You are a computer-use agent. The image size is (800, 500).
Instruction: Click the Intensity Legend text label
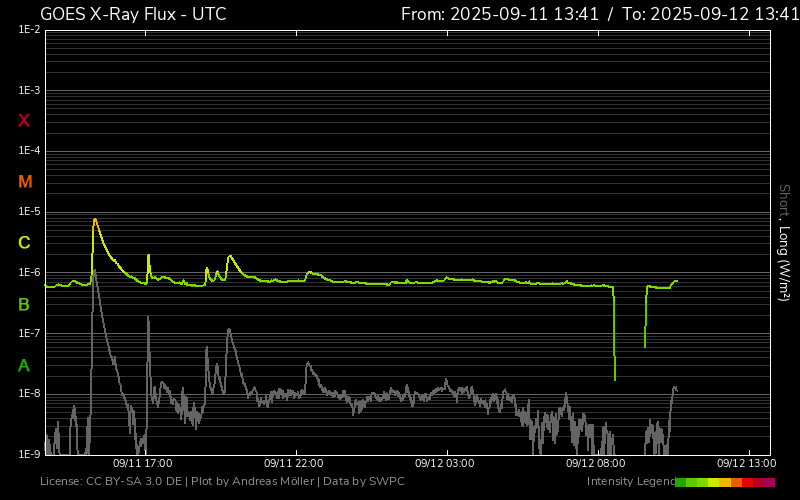pos(630,482)
